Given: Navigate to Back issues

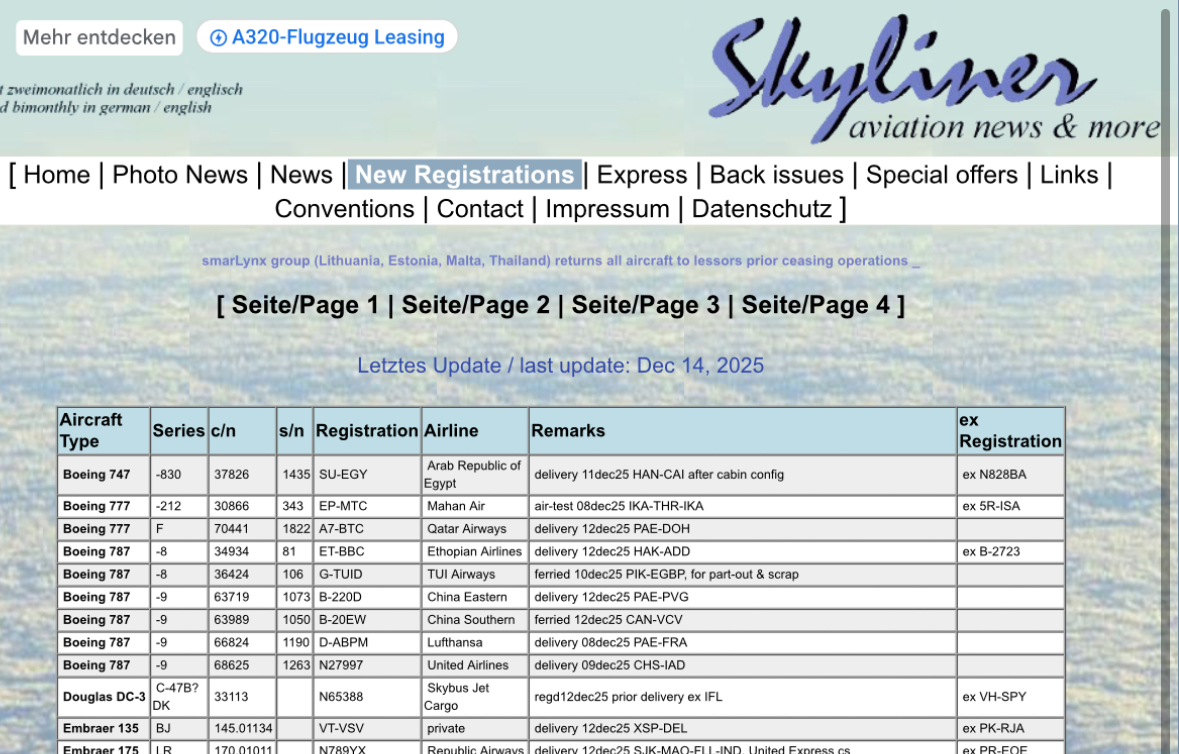Looking at the screenshot, I should (777, 175).
